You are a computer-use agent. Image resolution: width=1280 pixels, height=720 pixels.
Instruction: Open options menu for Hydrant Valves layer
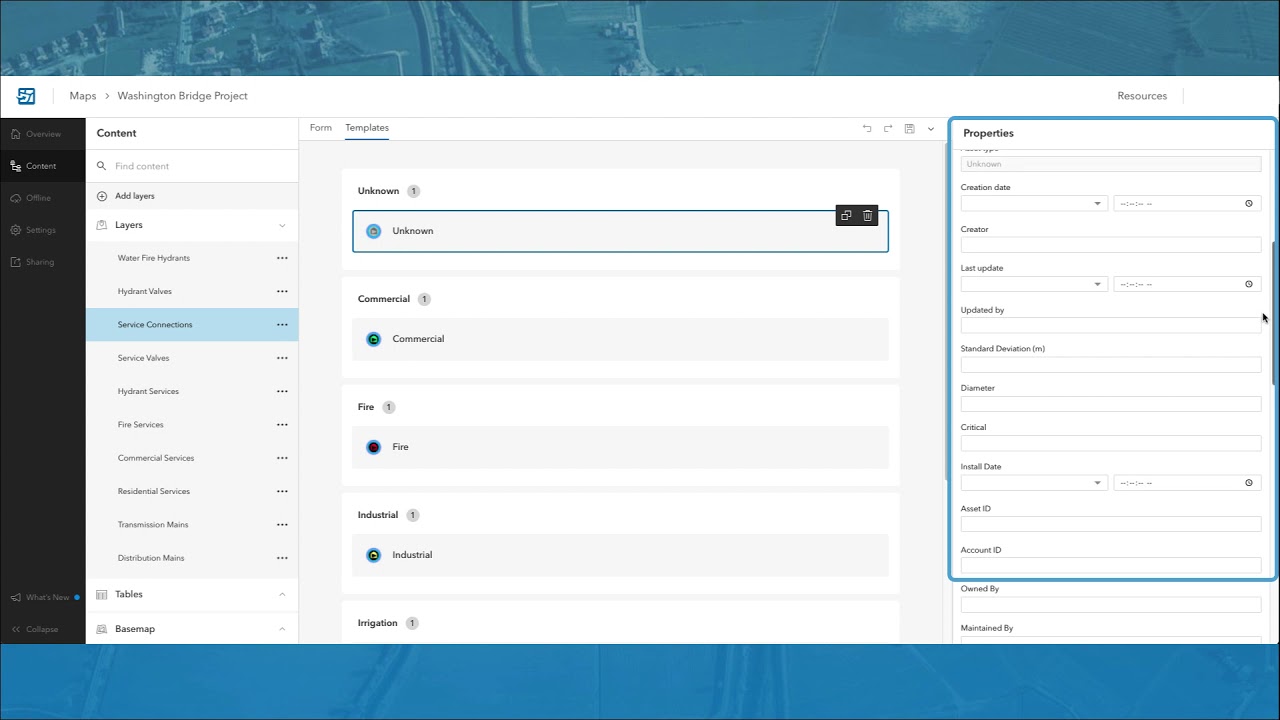tap(282, 291)
